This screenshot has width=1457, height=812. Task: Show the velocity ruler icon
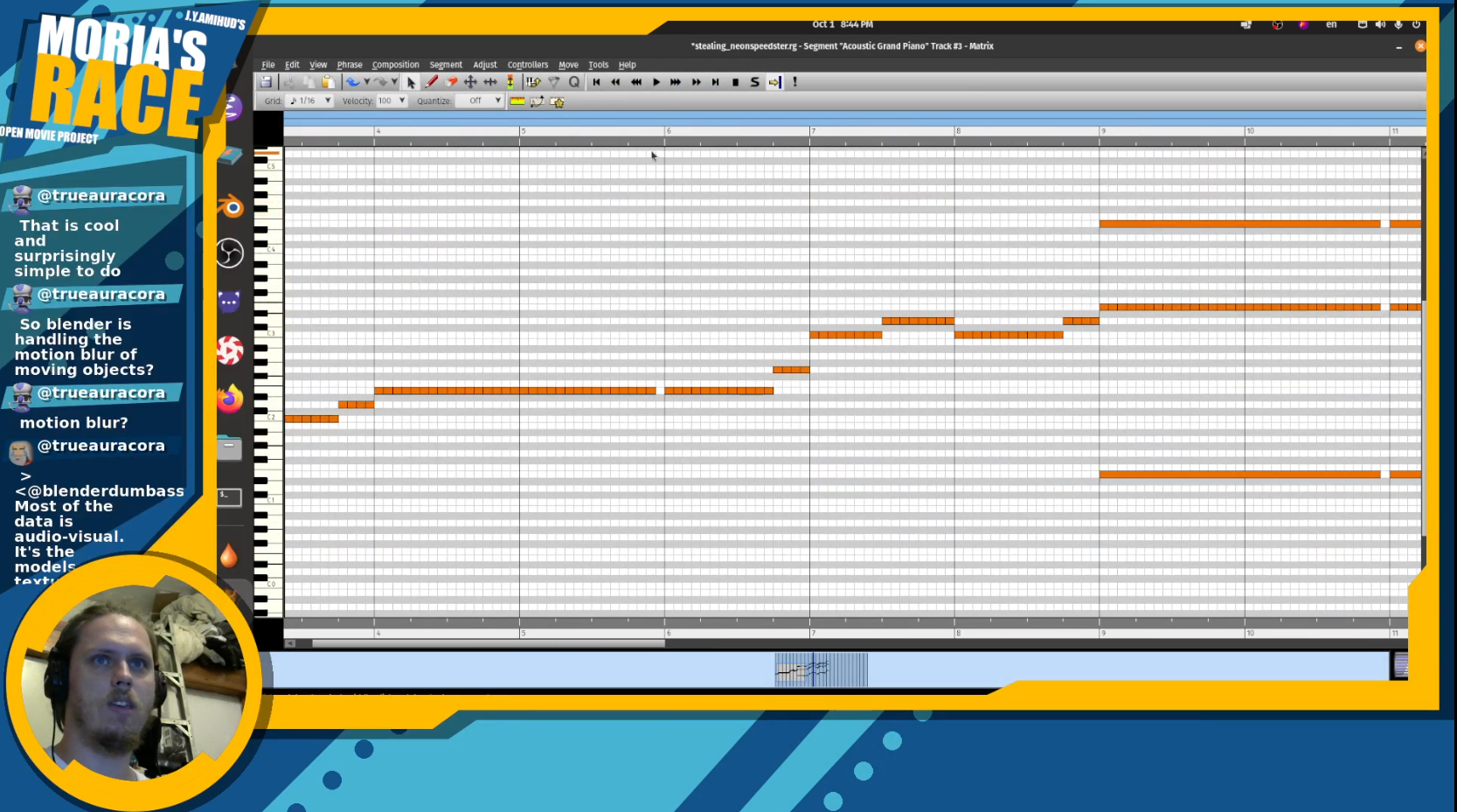[x=517, y=101]
